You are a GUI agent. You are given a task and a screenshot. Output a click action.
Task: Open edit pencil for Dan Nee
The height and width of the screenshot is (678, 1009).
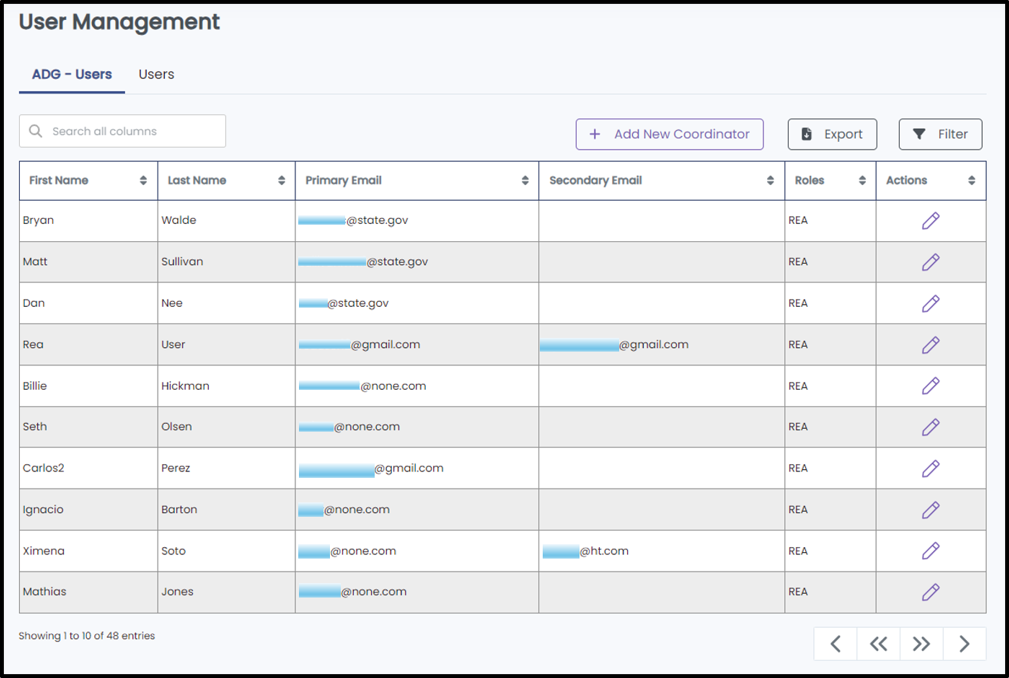(930, 303)
